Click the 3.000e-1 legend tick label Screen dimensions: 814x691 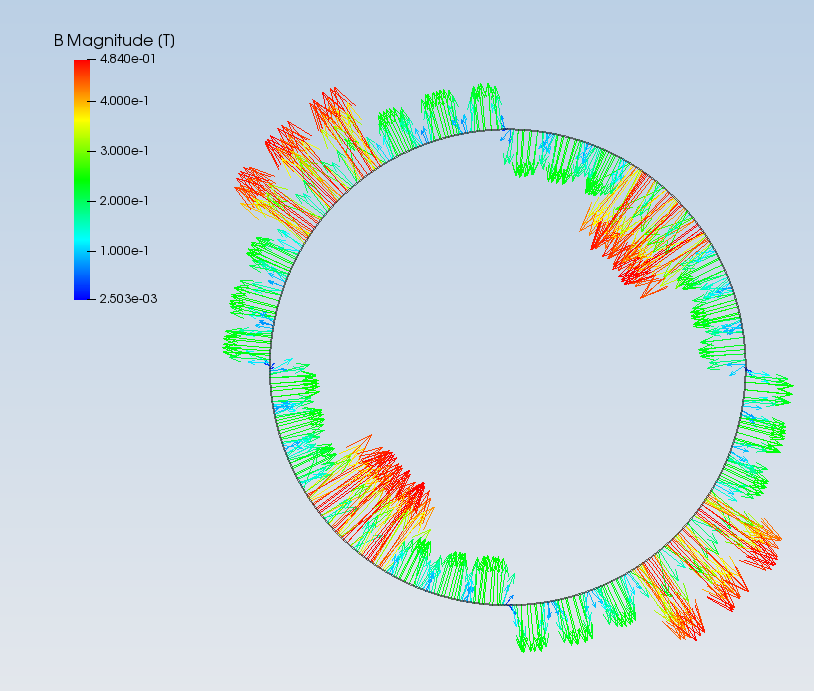125,151
